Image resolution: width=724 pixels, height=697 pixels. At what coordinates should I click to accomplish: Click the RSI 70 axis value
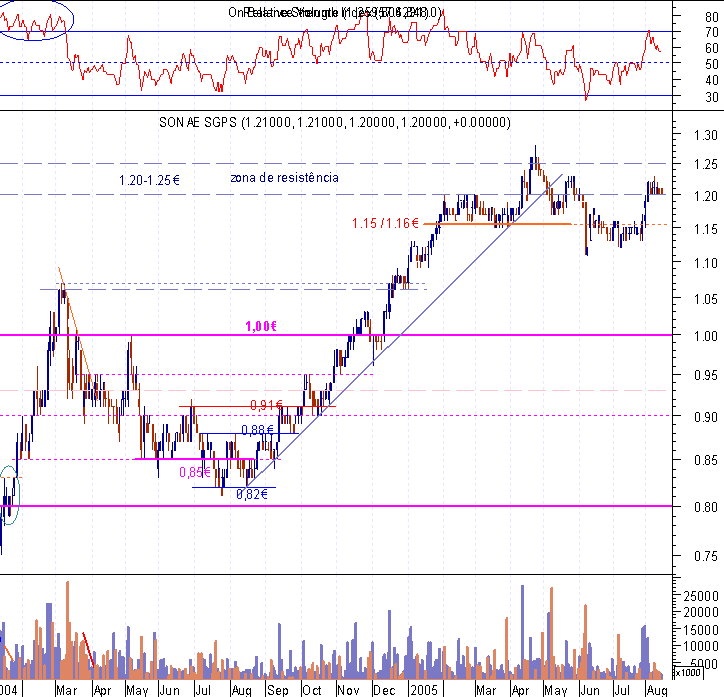click(x=712, y=32)
